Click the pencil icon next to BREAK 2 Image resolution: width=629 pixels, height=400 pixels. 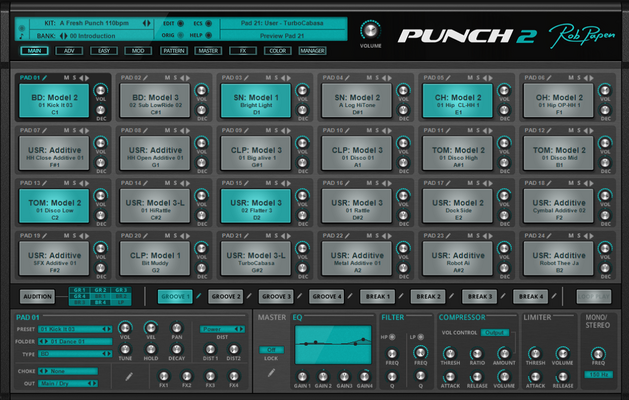(452, 296)
